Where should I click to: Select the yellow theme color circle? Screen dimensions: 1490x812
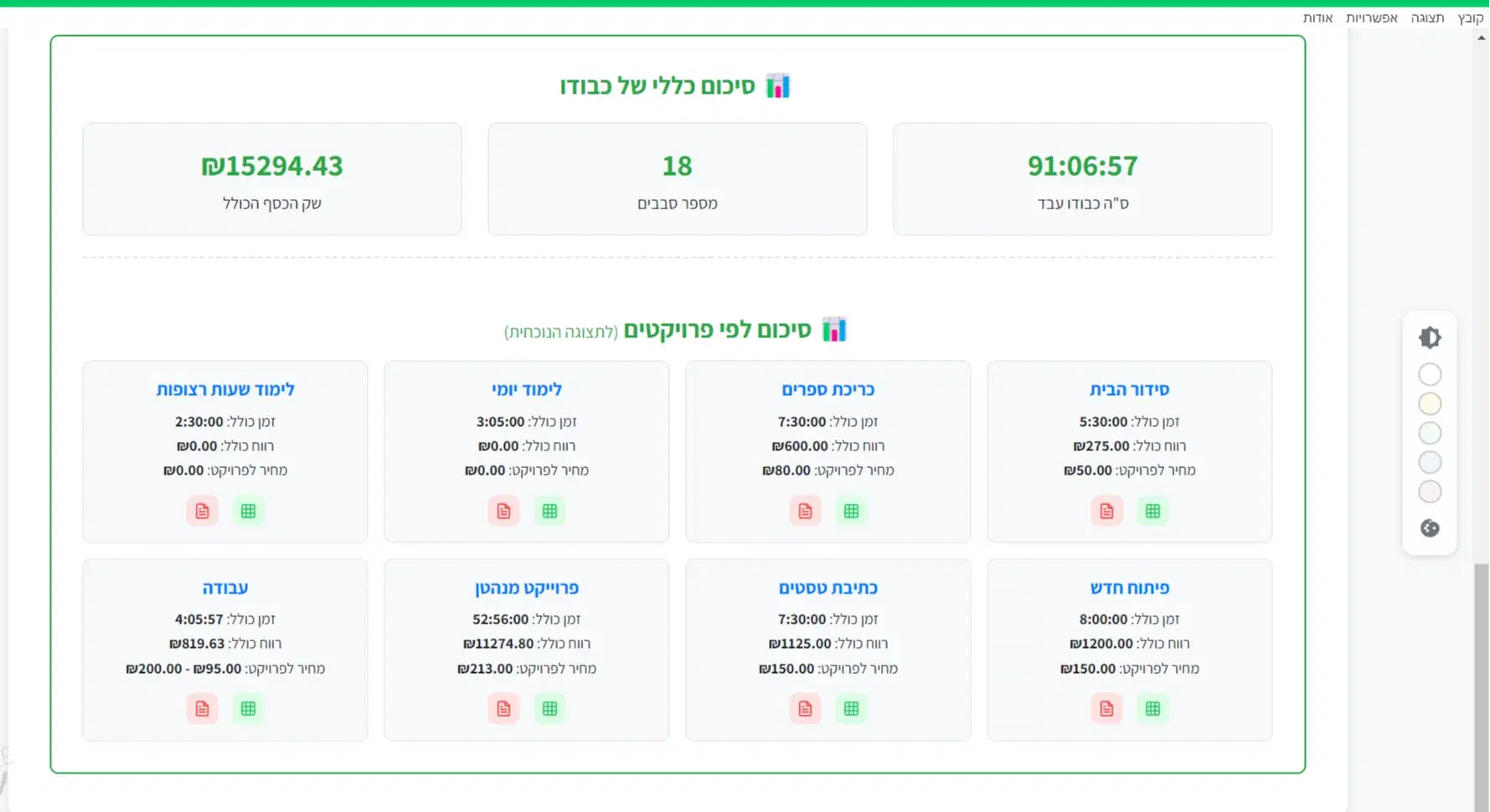(1429, 403)
